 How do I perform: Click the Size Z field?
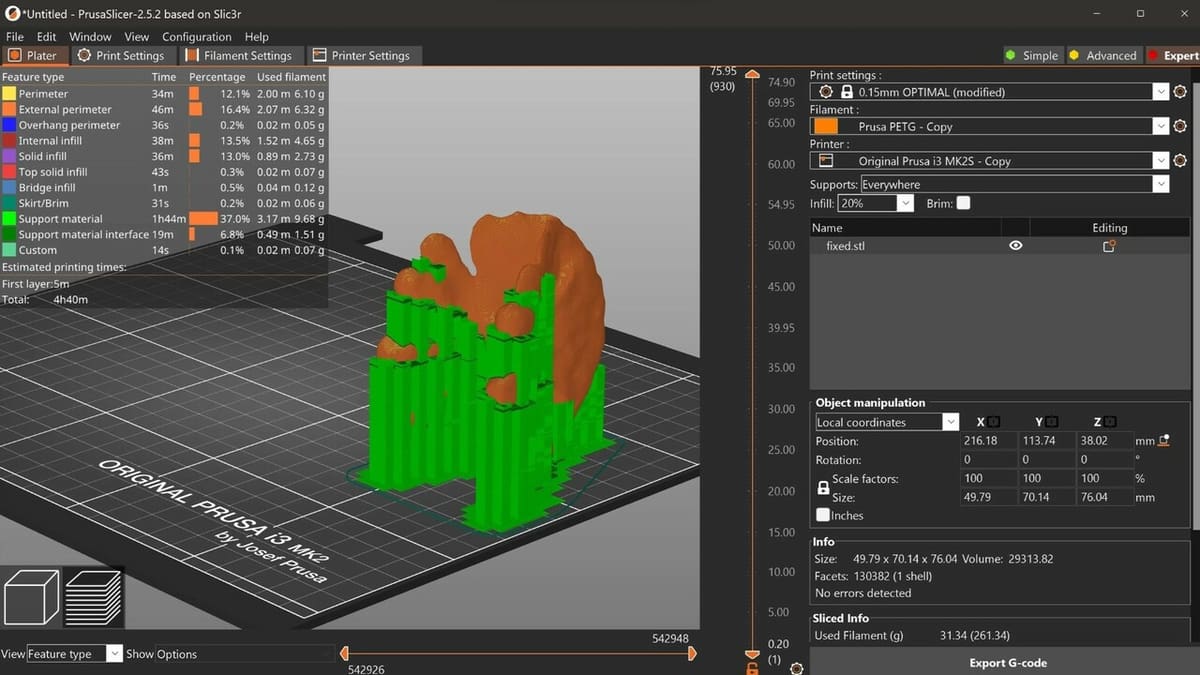coord(1105,497)
